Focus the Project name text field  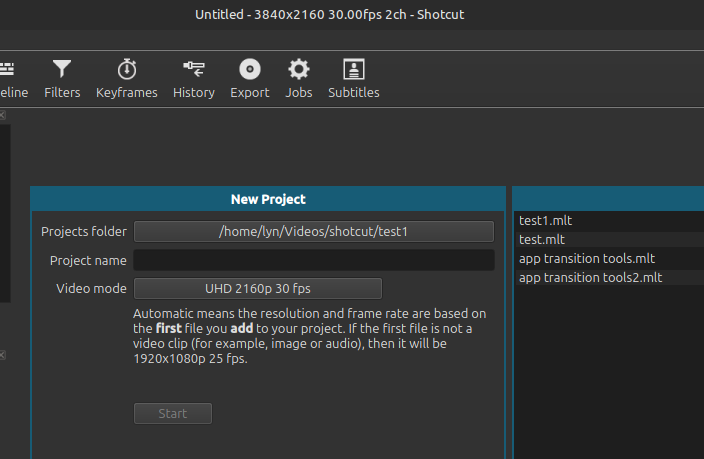(x=314, y=261)
